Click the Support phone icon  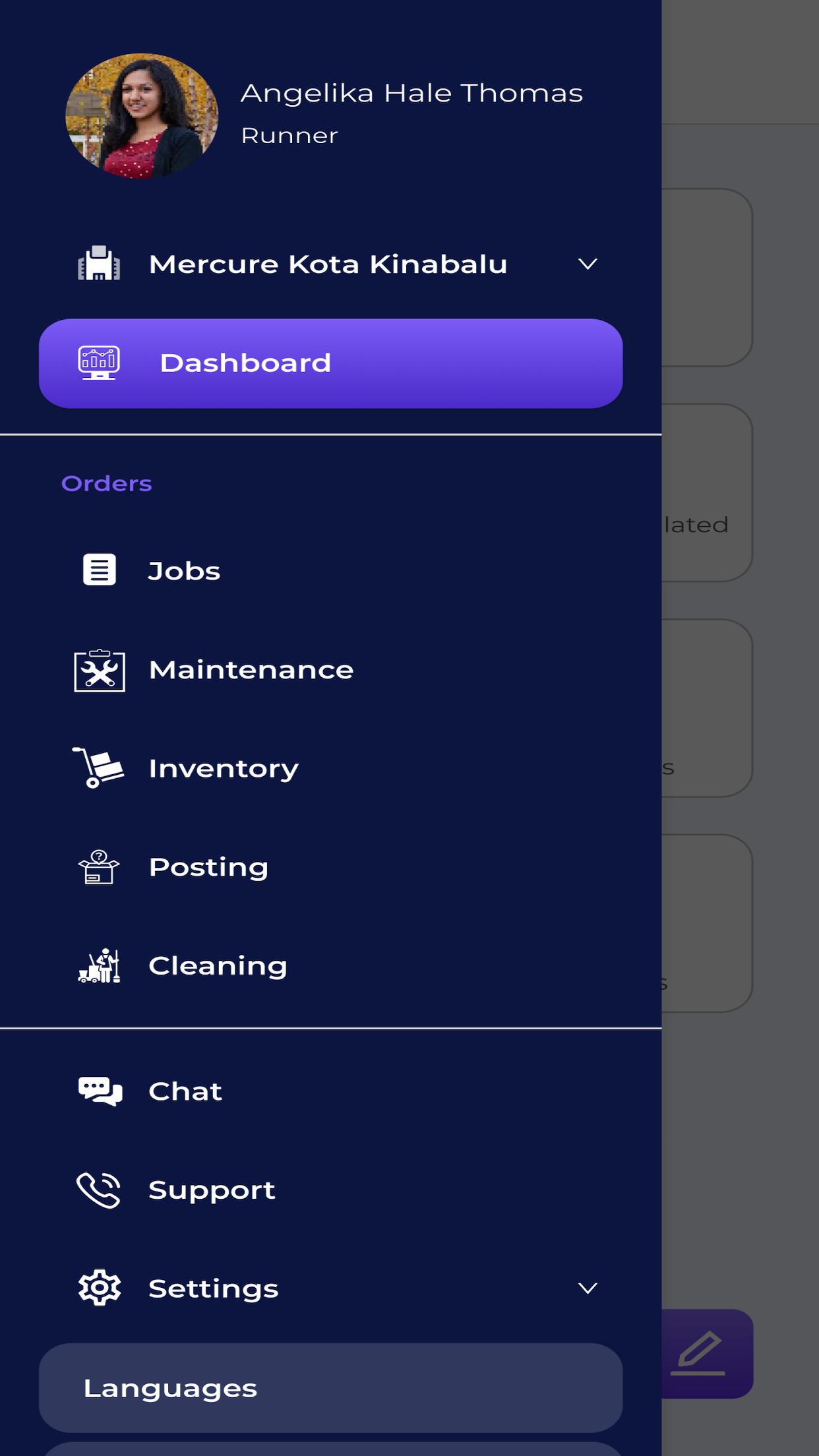pos(99,1190)
